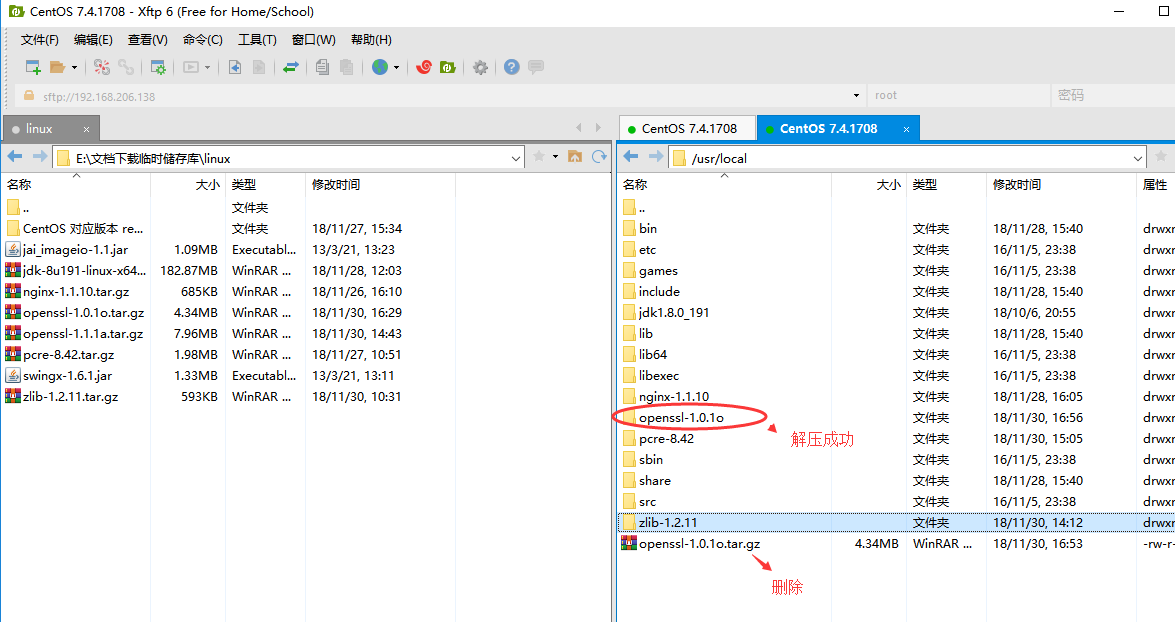This screenshot has height=622, width=1175.
Task: Open Options via the gear icon
Action: [x=480, y=67]
